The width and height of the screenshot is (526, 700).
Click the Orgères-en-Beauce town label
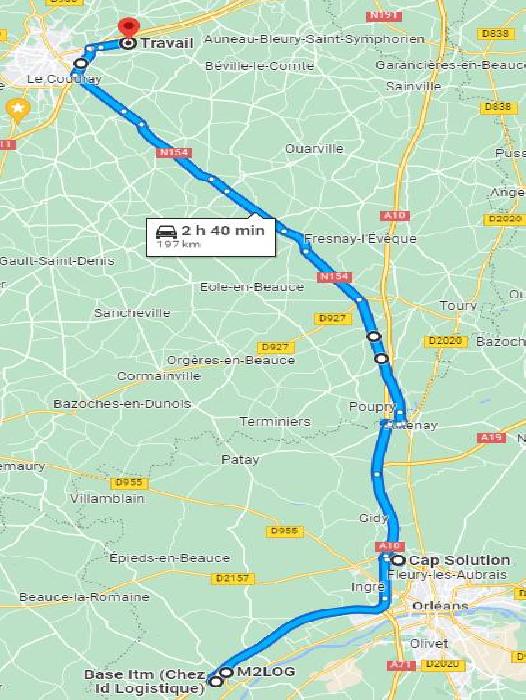click(231, 360)
